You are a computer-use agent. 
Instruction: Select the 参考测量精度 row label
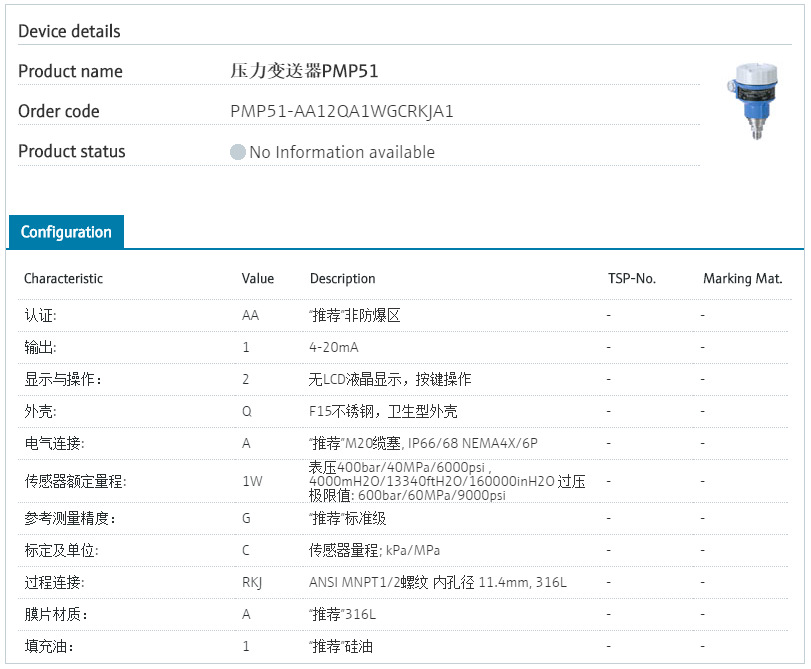pyautogui.click(x=70, y=518)
